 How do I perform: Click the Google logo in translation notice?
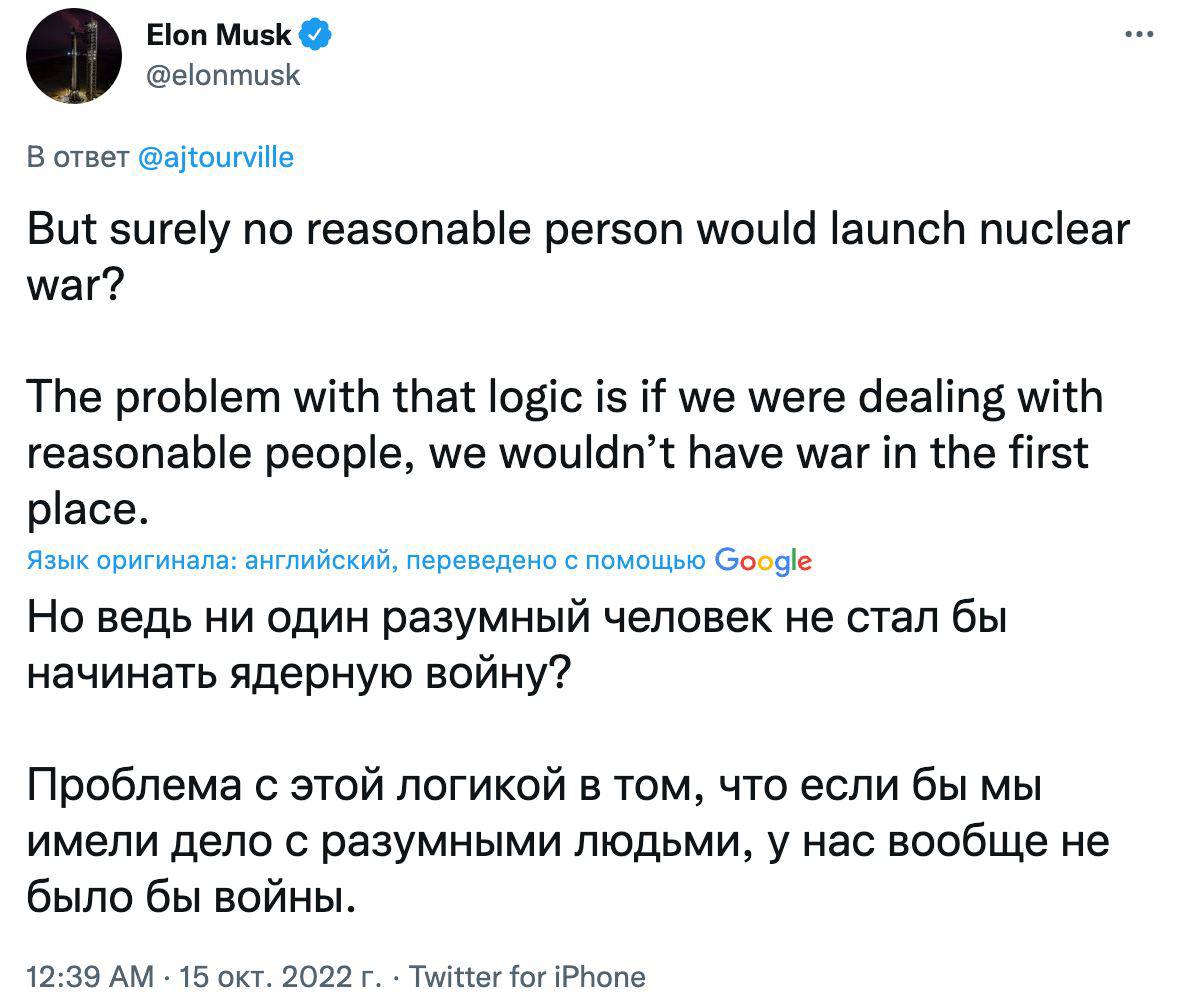point(764,561)
